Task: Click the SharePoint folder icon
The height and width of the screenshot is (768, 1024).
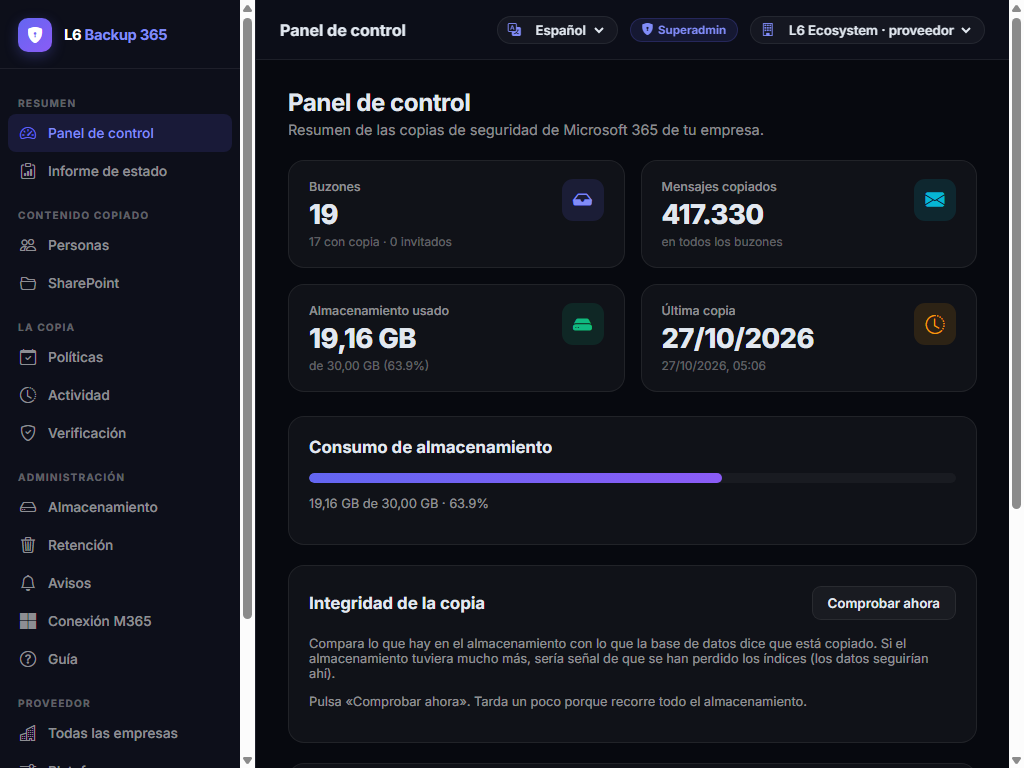Action: tap(28, 283)
